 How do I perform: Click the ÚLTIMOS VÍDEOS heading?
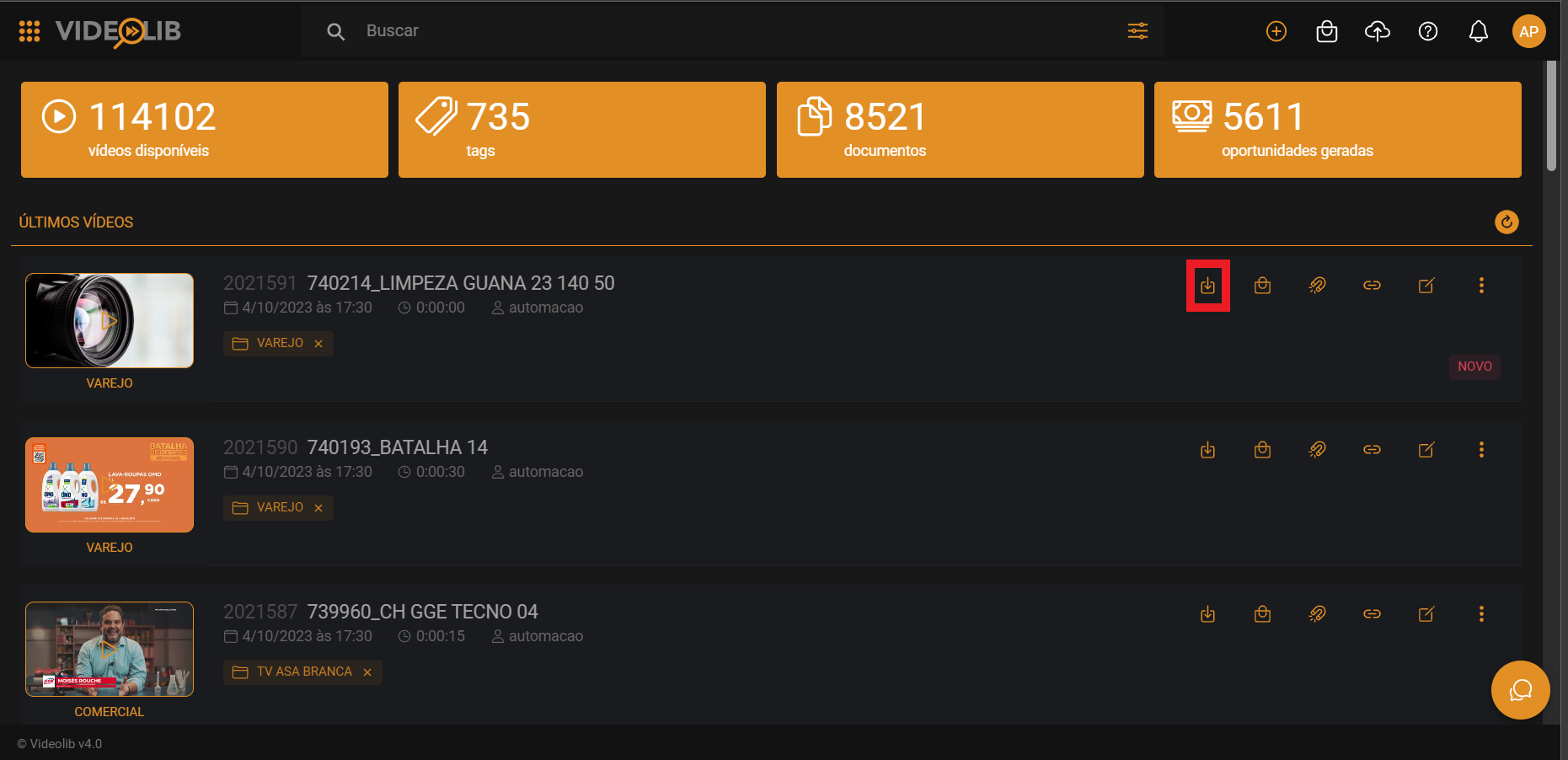click(x=76, y=222)
